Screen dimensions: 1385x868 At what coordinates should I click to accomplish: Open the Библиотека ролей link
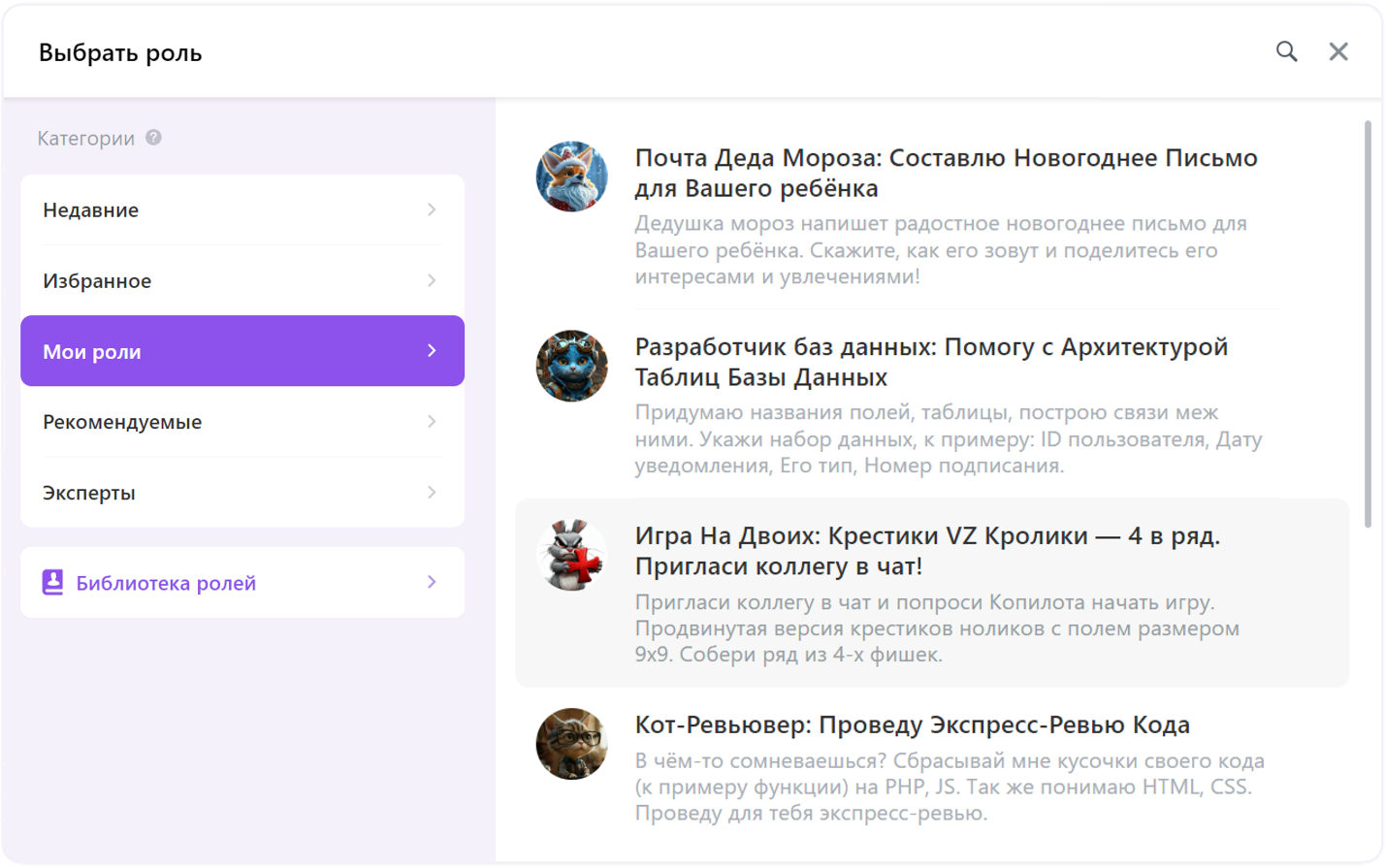166,583
